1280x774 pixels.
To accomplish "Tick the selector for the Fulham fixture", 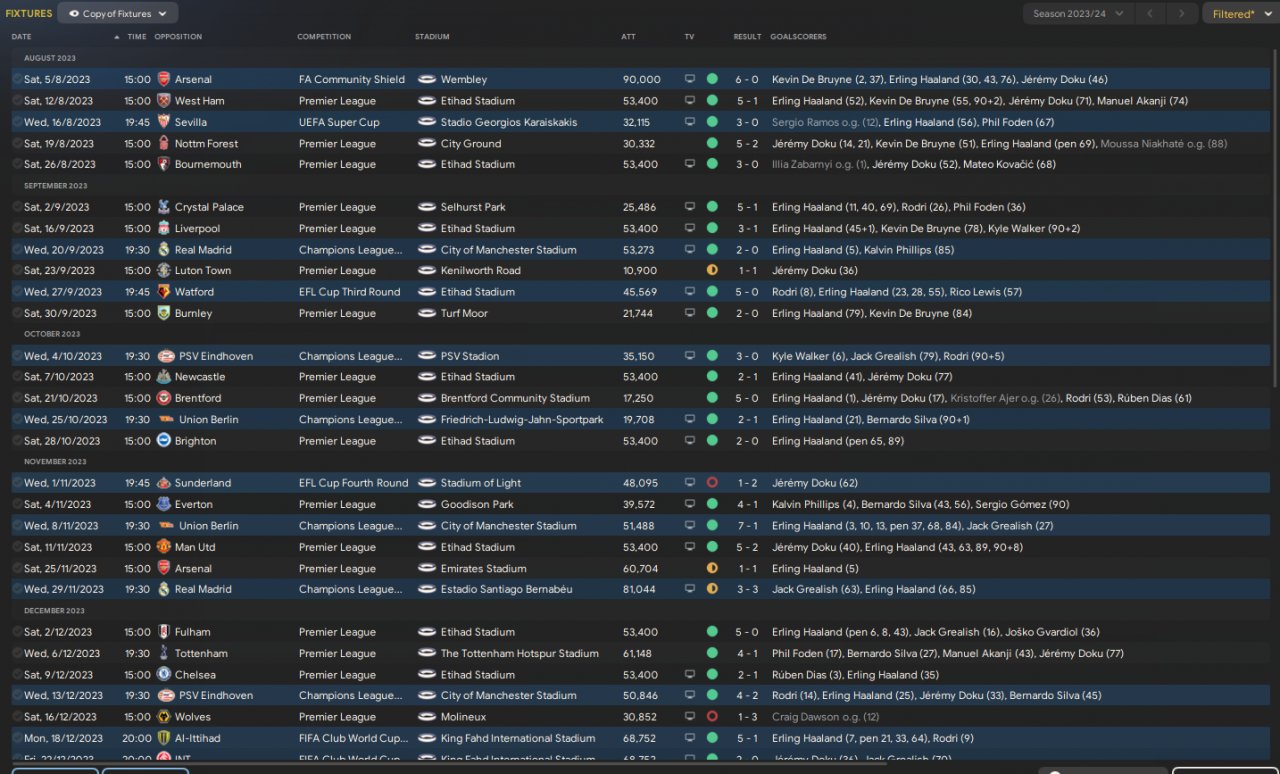I will tap(17, 632).
